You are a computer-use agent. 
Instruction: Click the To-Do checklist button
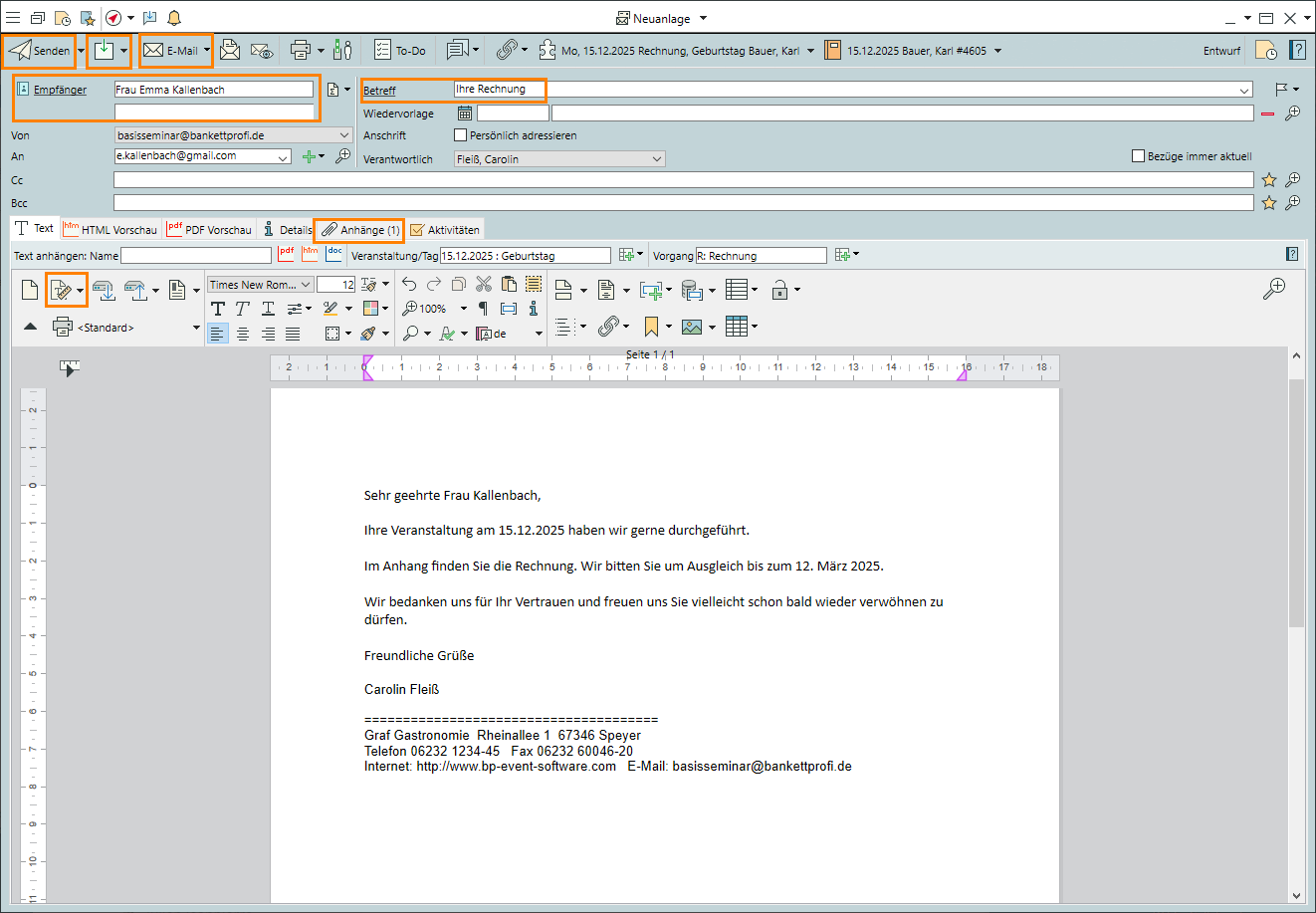tap(400, 50)
